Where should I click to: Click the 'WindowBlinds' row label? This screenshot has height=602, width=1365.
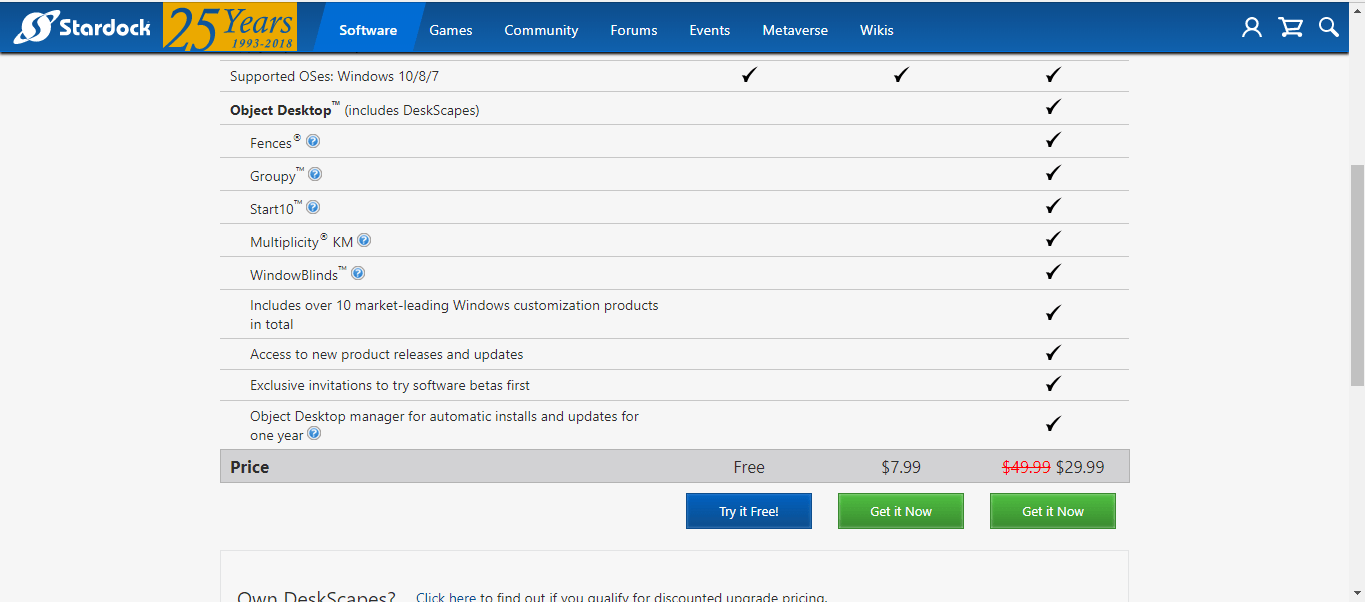point(294,275)
